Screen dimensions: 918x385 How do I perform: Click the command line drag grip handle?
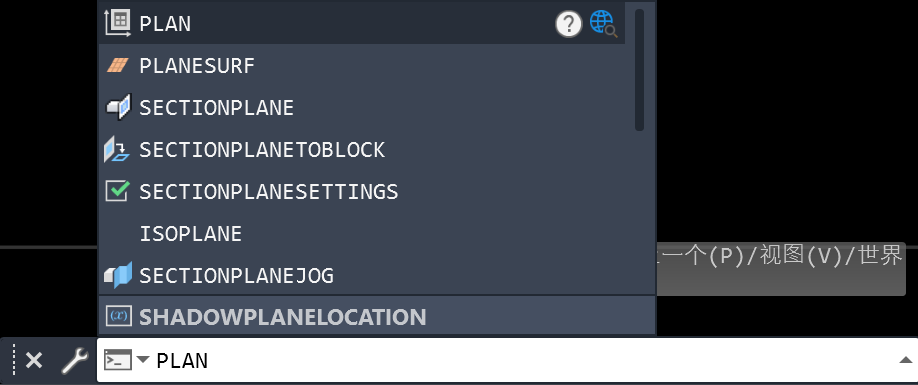click(14, 360)
